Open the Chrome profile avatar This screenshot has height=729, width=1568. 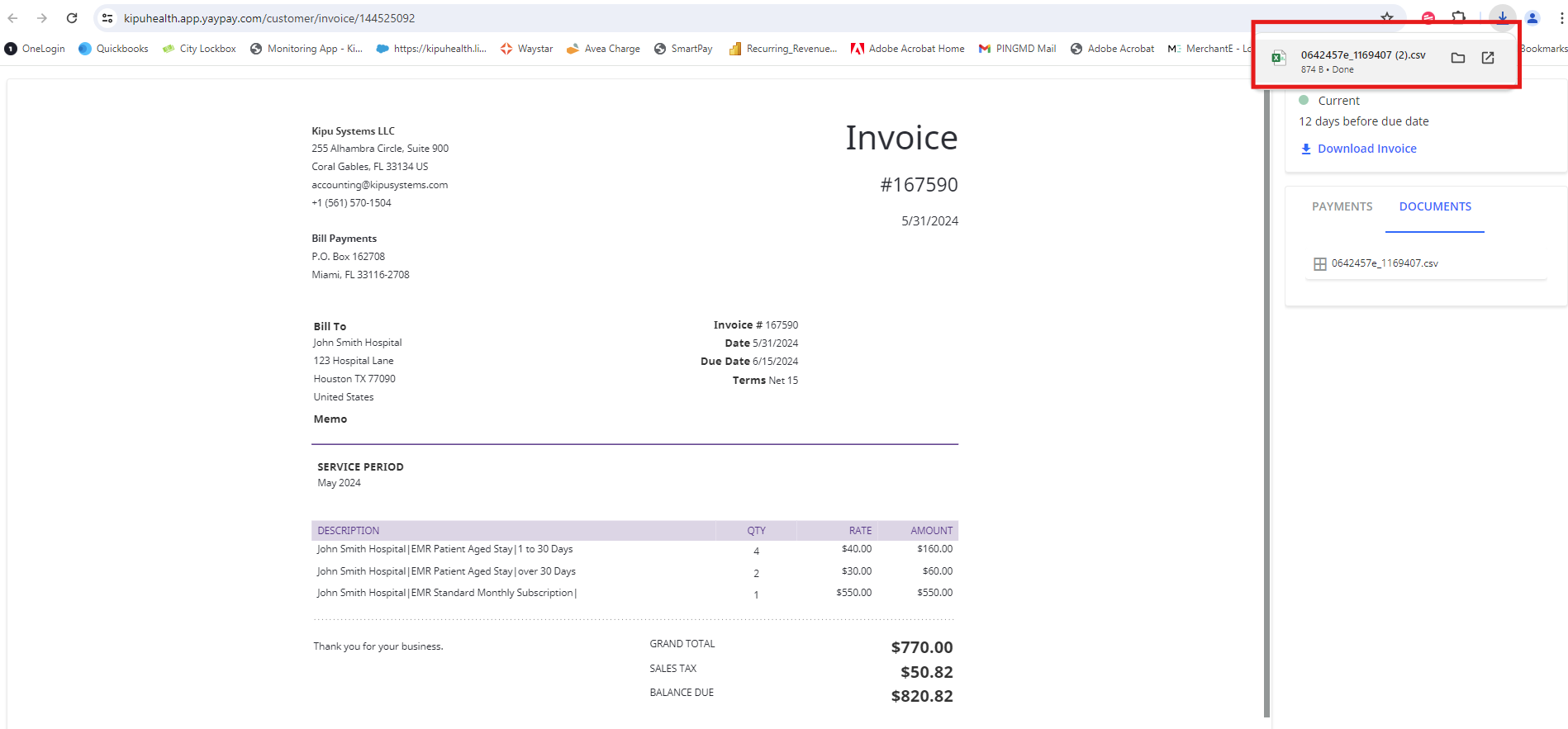(x=1532, y=18)
